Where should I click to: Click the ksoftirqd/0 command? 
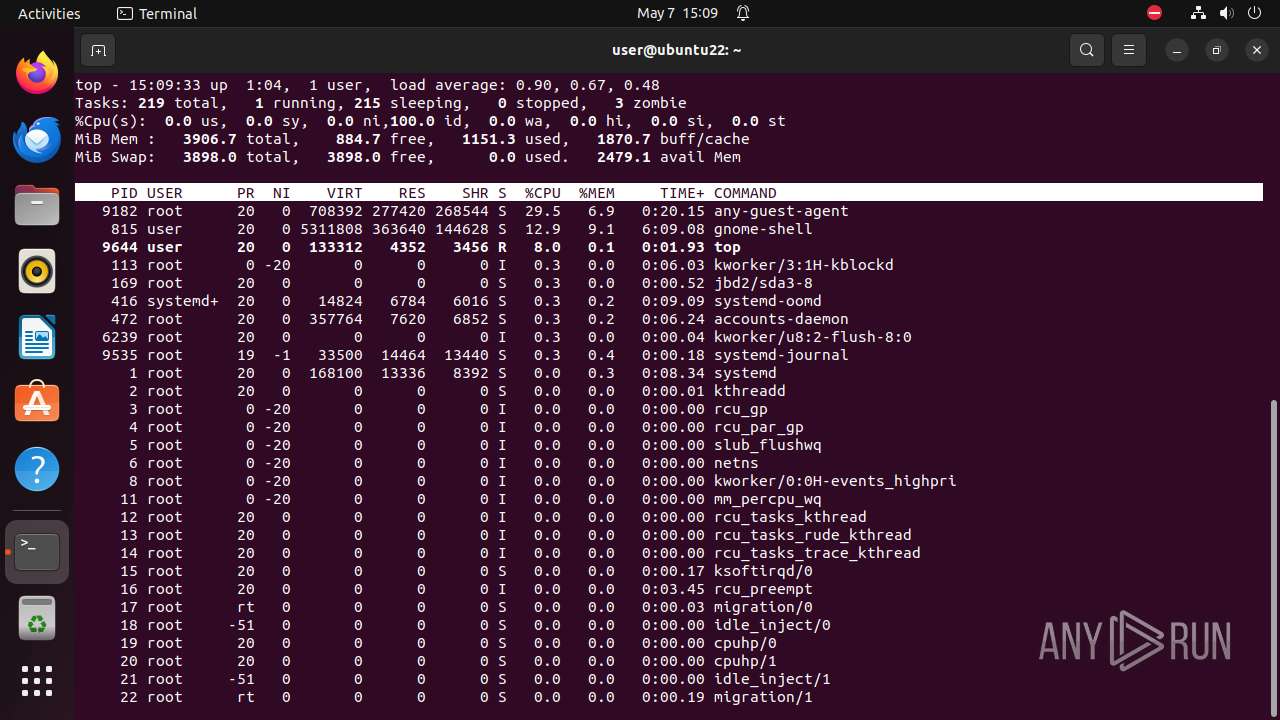click(763, 571)
